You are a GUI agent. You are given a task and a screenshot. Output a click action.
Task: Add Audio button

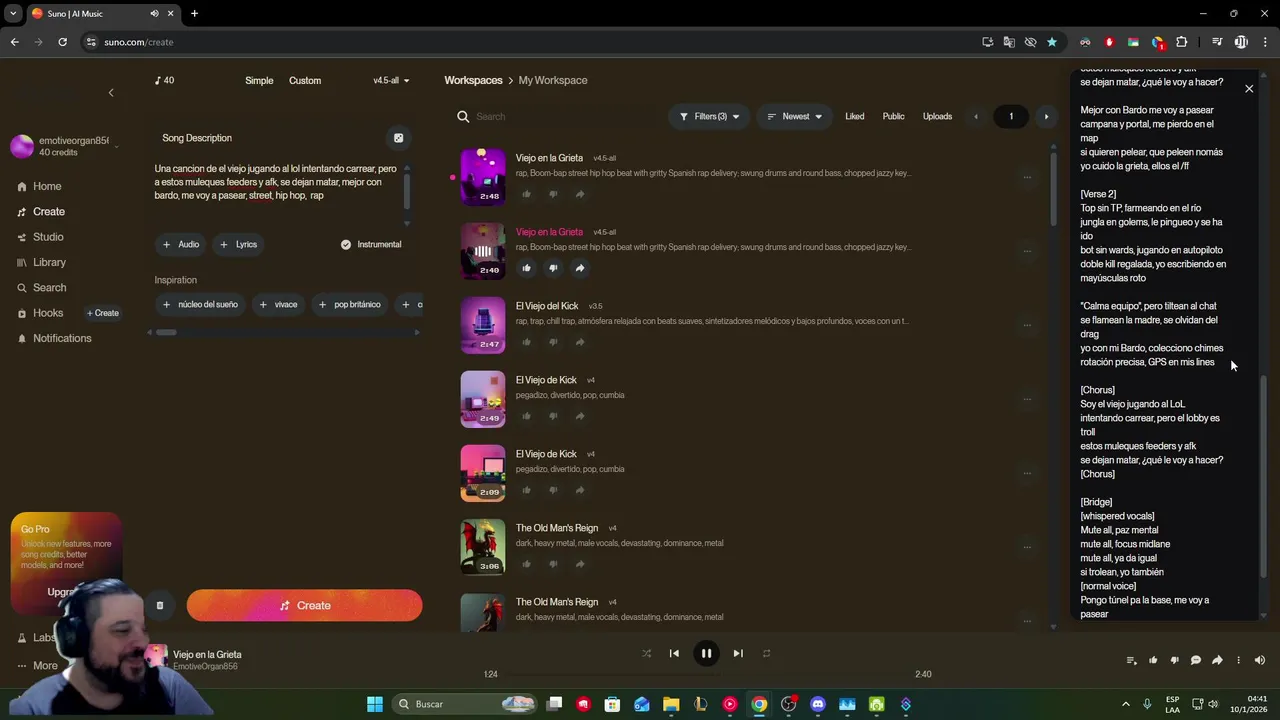[x=181, y=244]
